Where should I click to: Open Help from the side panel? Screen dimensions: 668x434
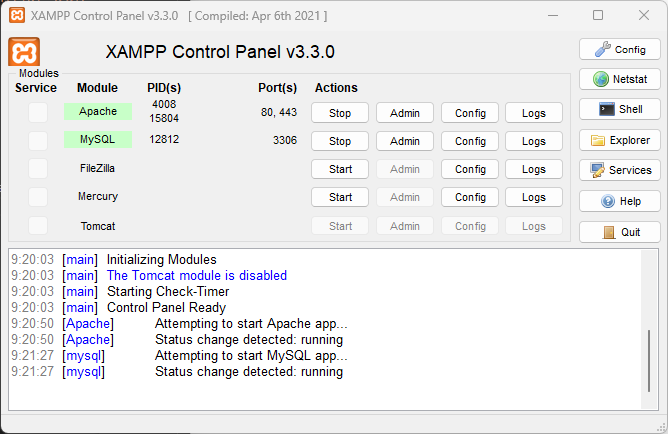pyautogui.click(x=619, y=201)
